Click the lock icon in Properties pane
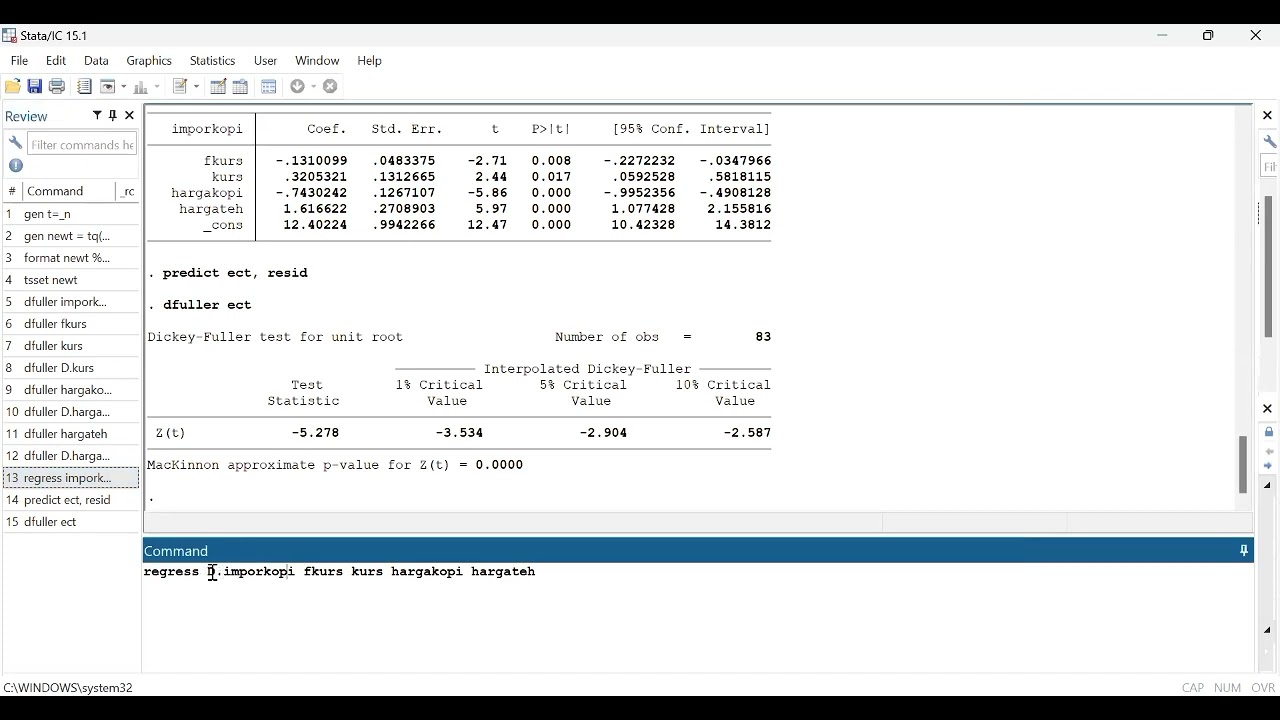This screenshot has width=1280, height=720. (x=1269, y=432)
